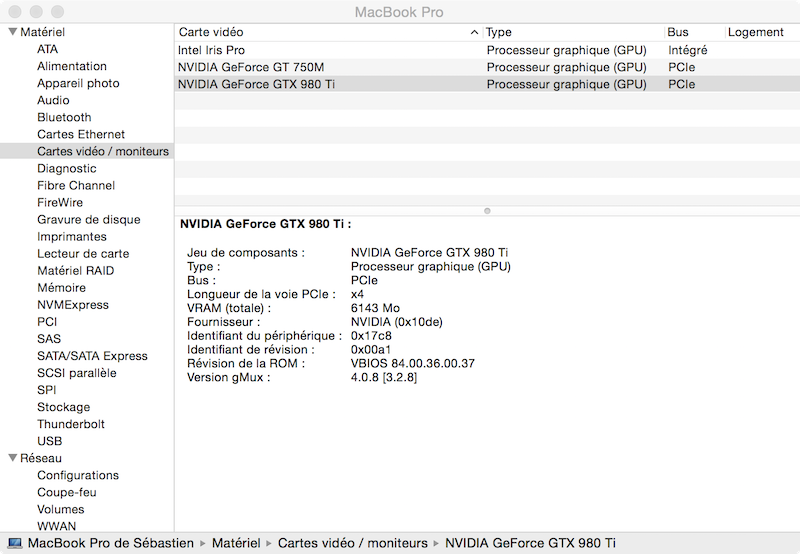This screenshot has height=554, width=800.
Task: Select Lecteur de carte in the sidebar
Action: tap(83, 254)
